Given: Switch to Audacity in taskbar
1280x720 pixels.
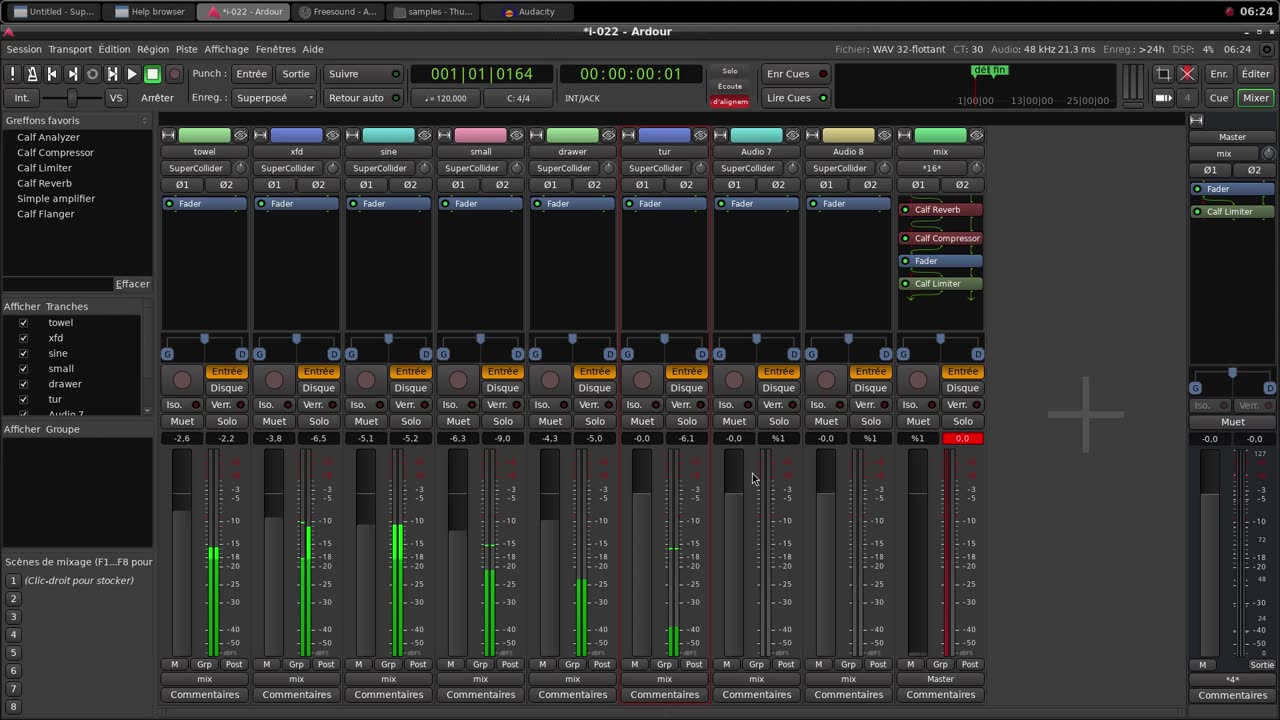Looking at the screenshot, I should pos(529,12).
